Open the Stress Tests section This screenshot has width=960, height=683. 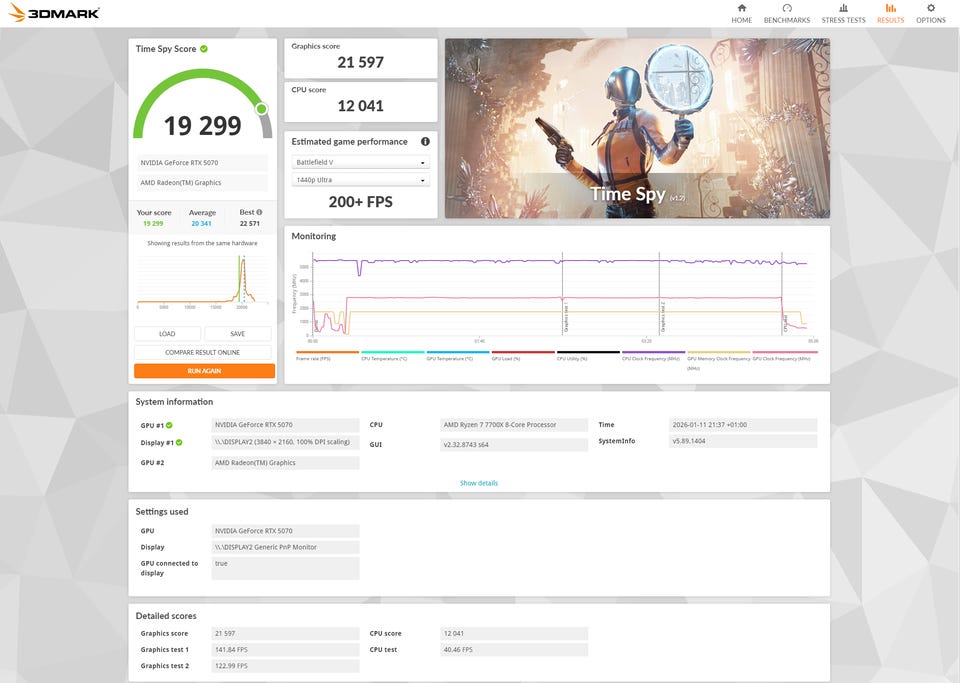pos(843,13)
